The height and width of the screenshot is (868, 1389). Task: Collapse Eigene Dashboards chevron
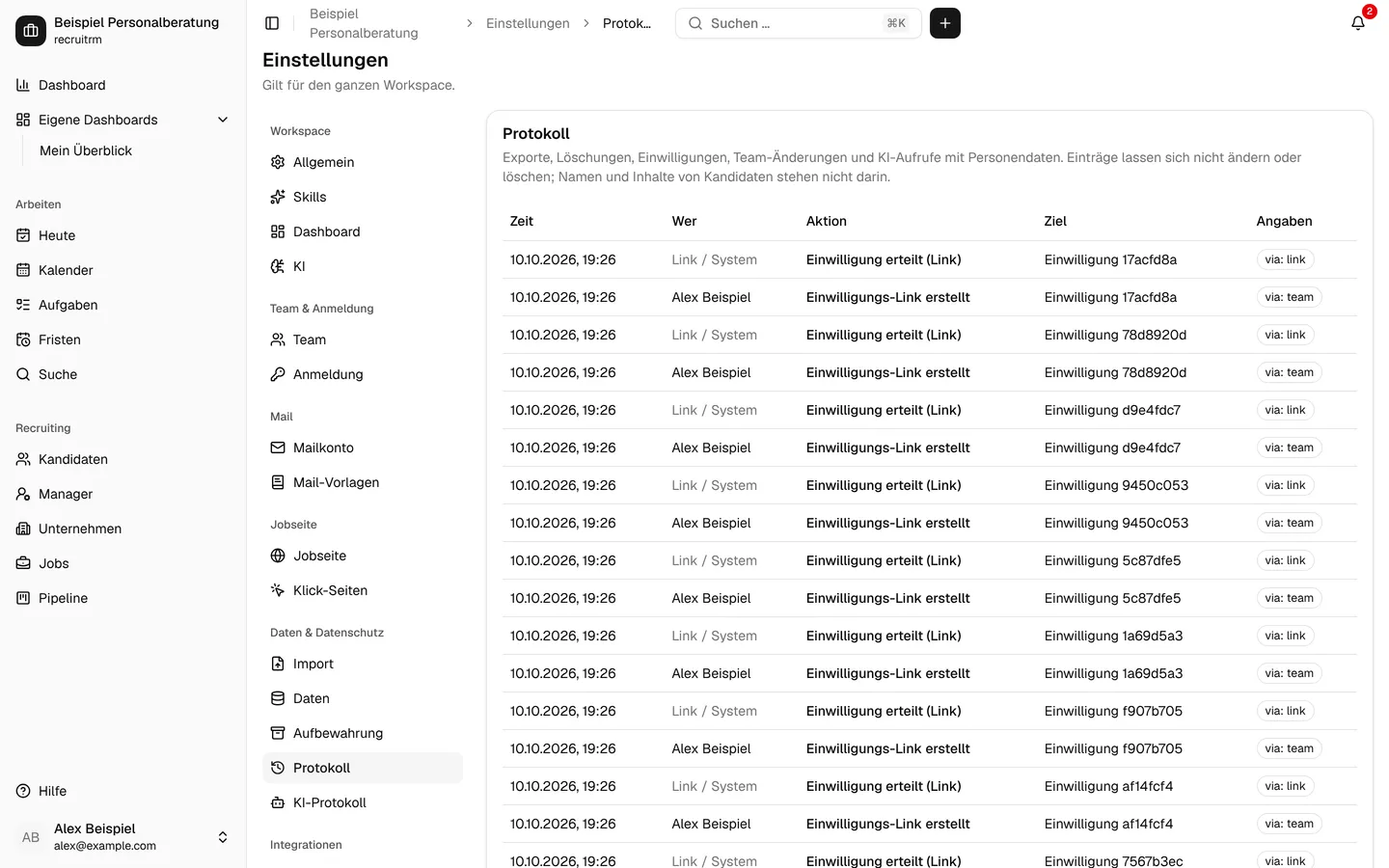[223, 120]
